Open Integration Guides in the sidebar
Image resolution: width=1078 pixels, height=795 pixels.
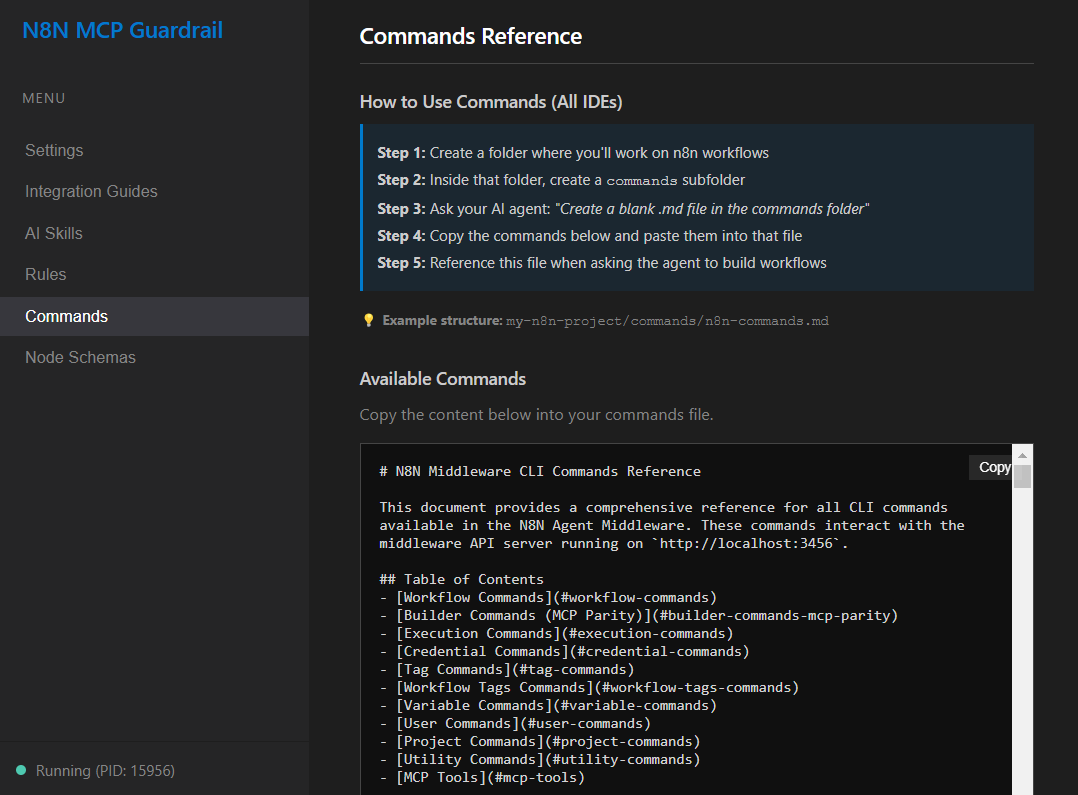click(90, 191)
